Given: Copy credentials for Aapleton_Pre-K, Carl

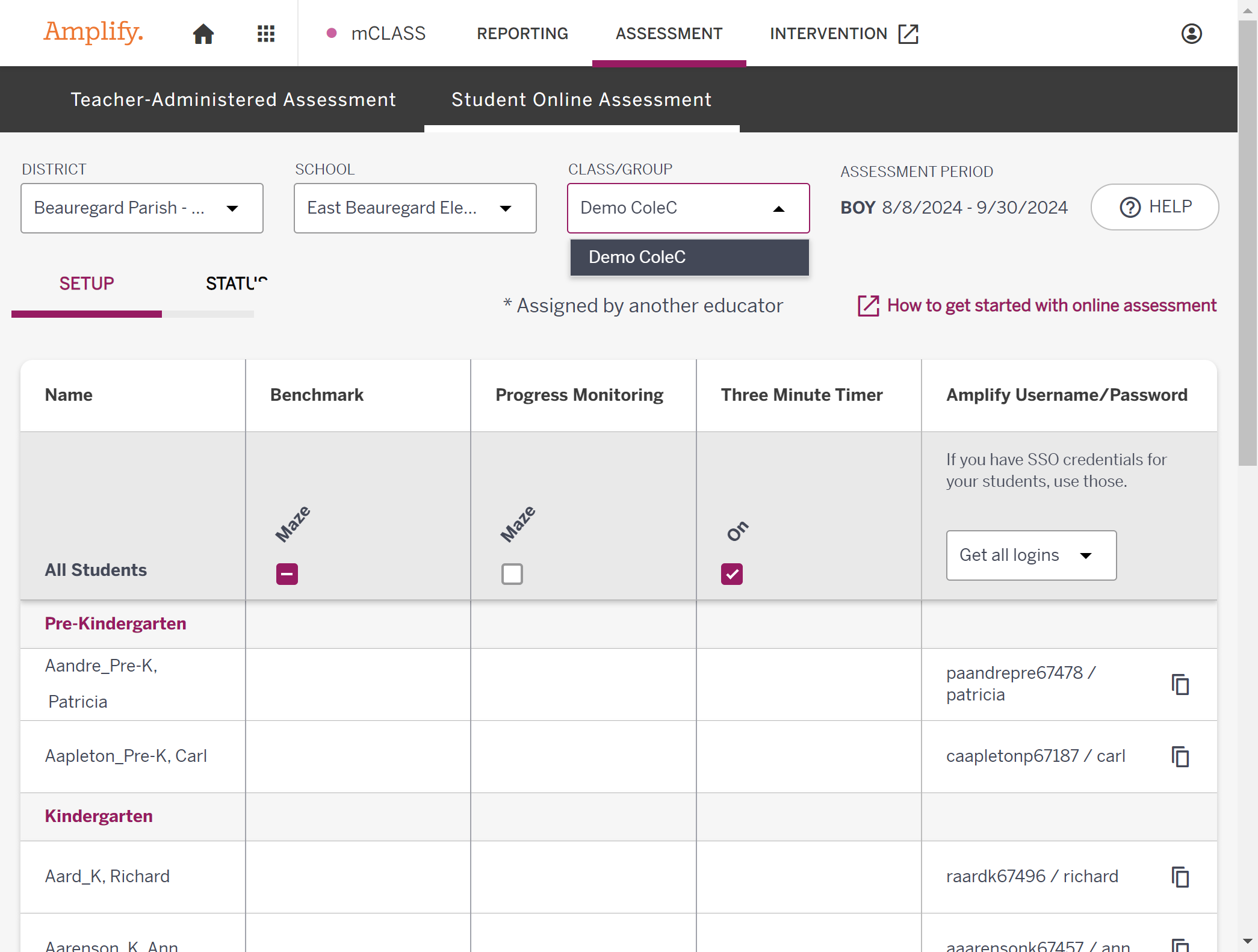Looking at the screenshot, I should coord(1180,756).
